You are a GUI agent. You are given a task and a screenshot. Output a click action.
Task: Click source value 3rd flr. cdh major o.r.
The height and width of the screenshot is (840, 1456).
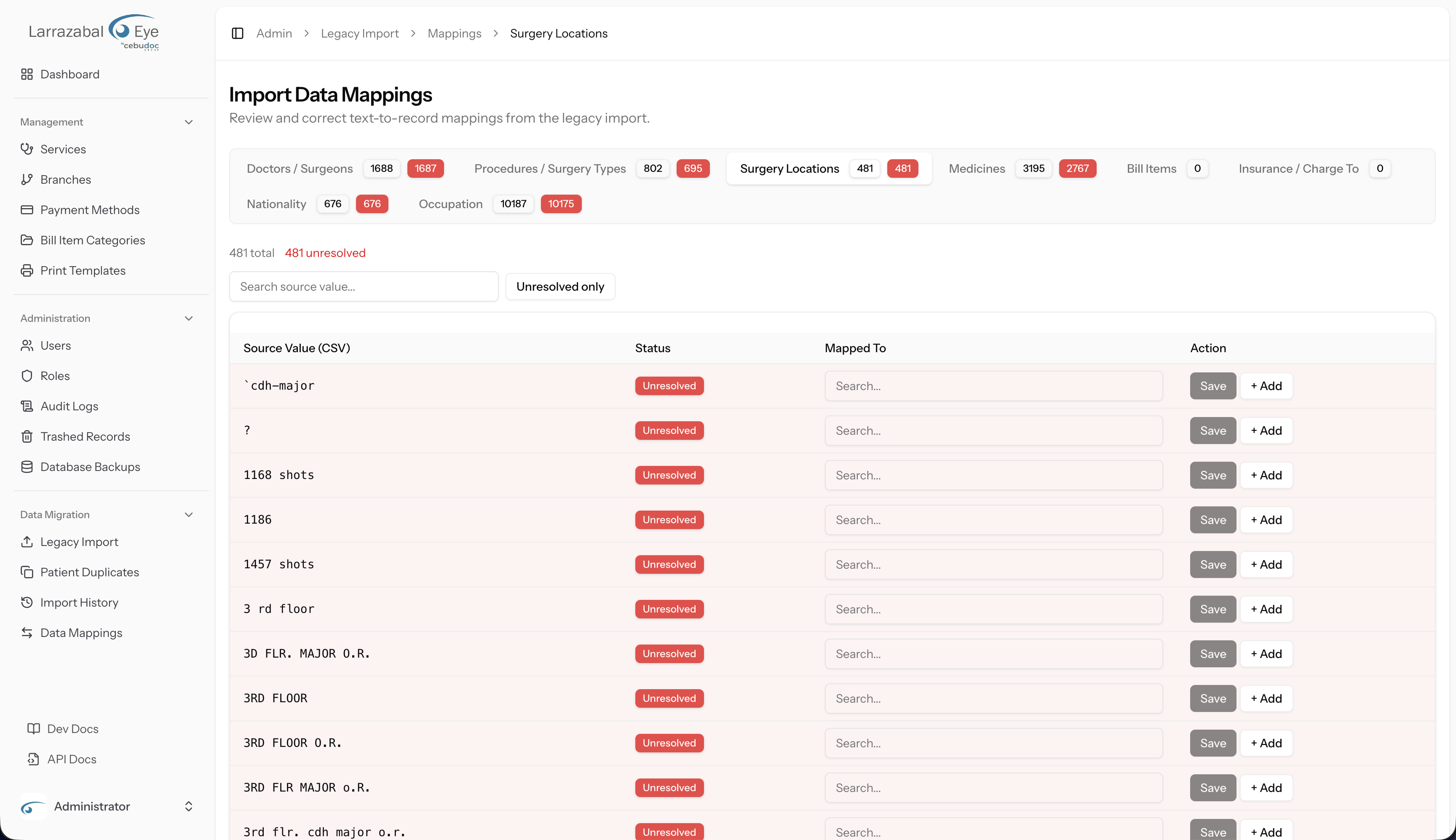[324, 832]
